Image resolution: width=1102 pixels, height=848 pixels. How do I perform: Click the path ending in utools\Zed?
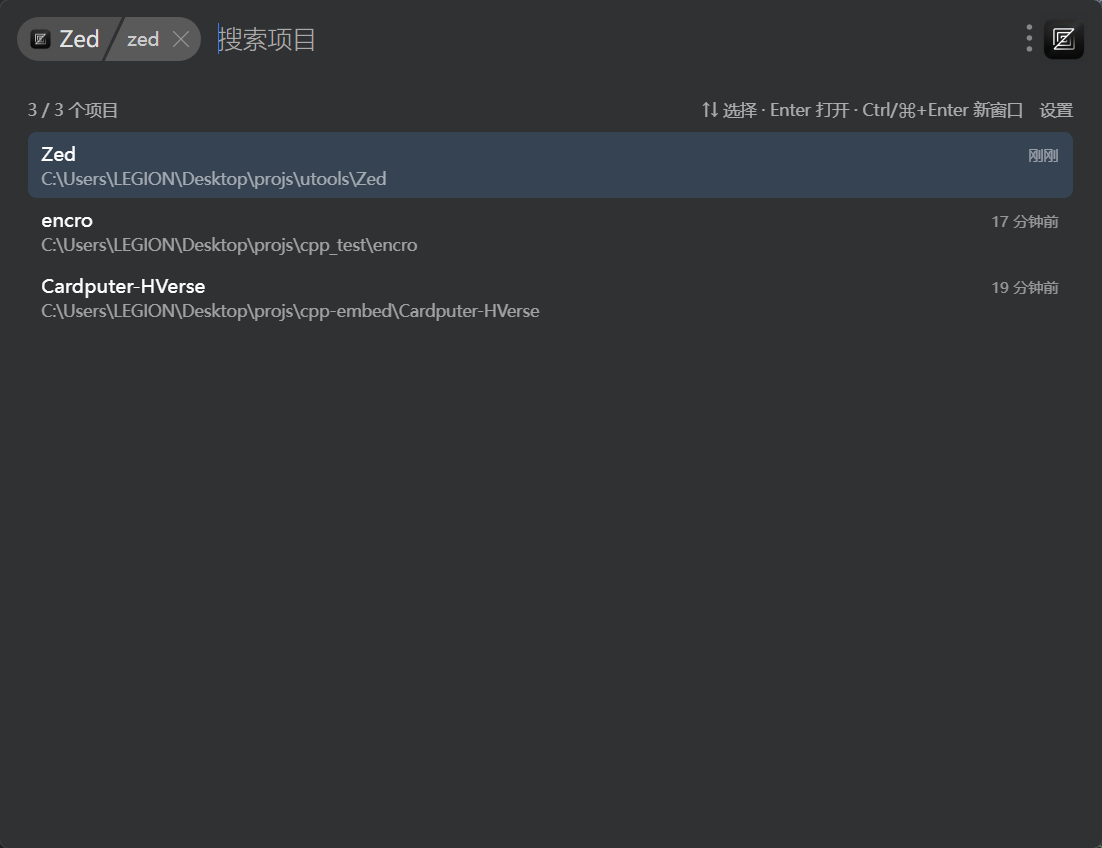point(214,179)
